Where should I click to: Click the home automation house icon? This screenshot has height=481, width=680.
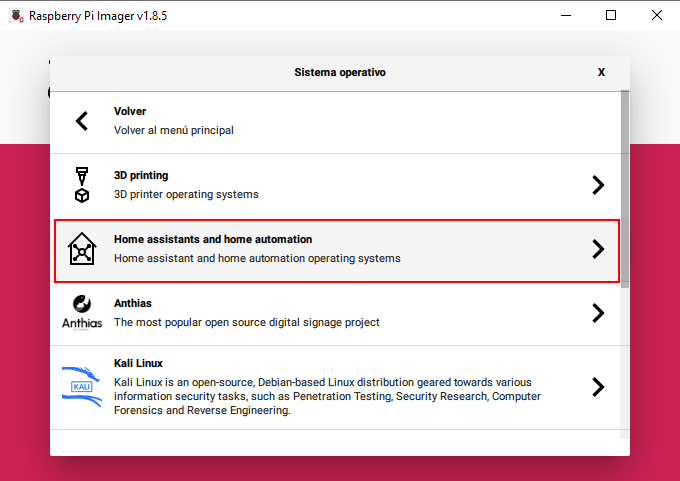[82, 249]
